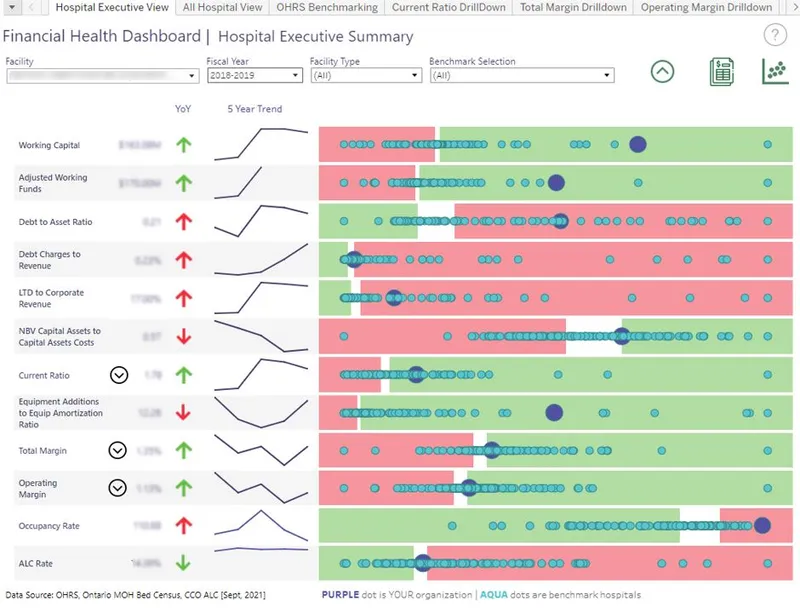The image size is (800, 608).
Task: Open the financial report icon in top right
Action: click(721, 71)
